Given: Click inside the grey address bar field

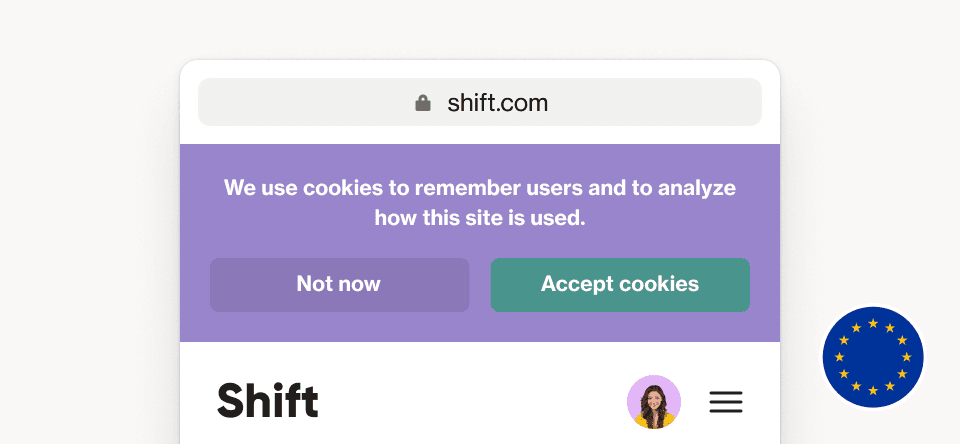Looking at the screenshot, I should [479, 102].
